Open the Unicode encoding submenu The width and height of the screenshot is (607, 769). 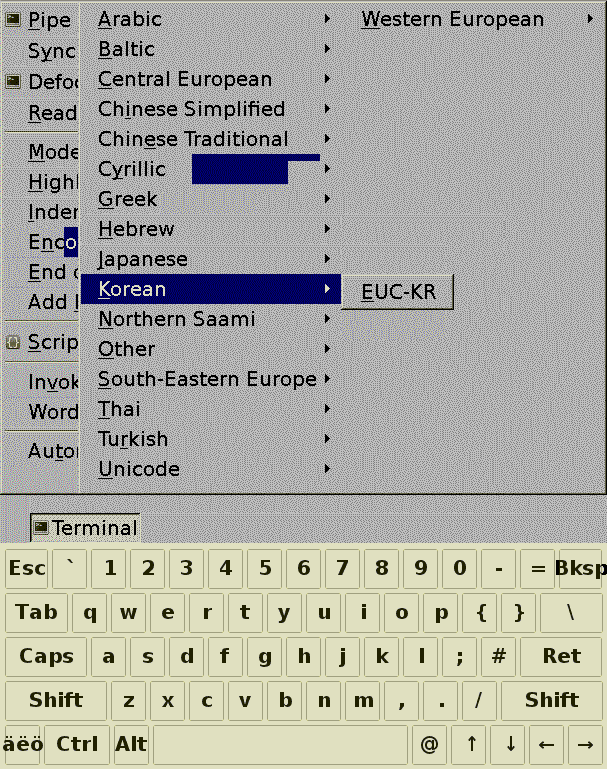[211, 469]
